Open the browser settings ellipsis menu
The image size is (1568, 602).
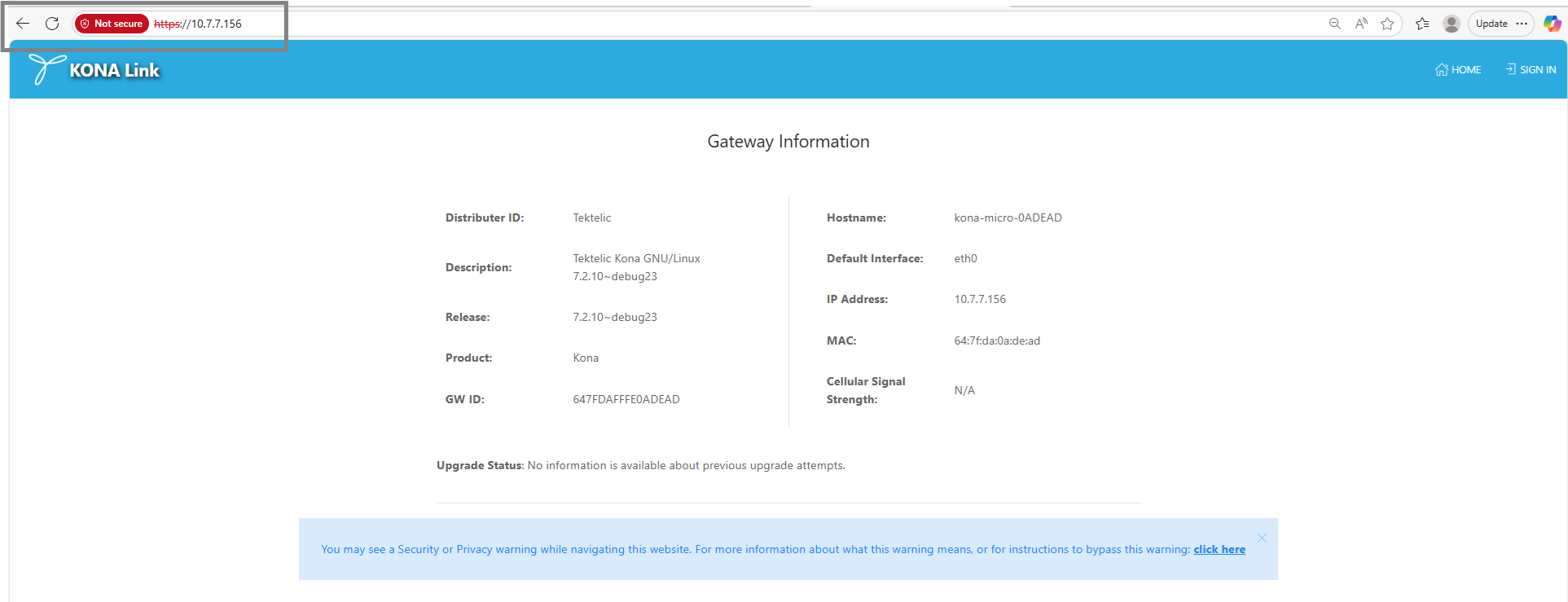pos(1522,24)
